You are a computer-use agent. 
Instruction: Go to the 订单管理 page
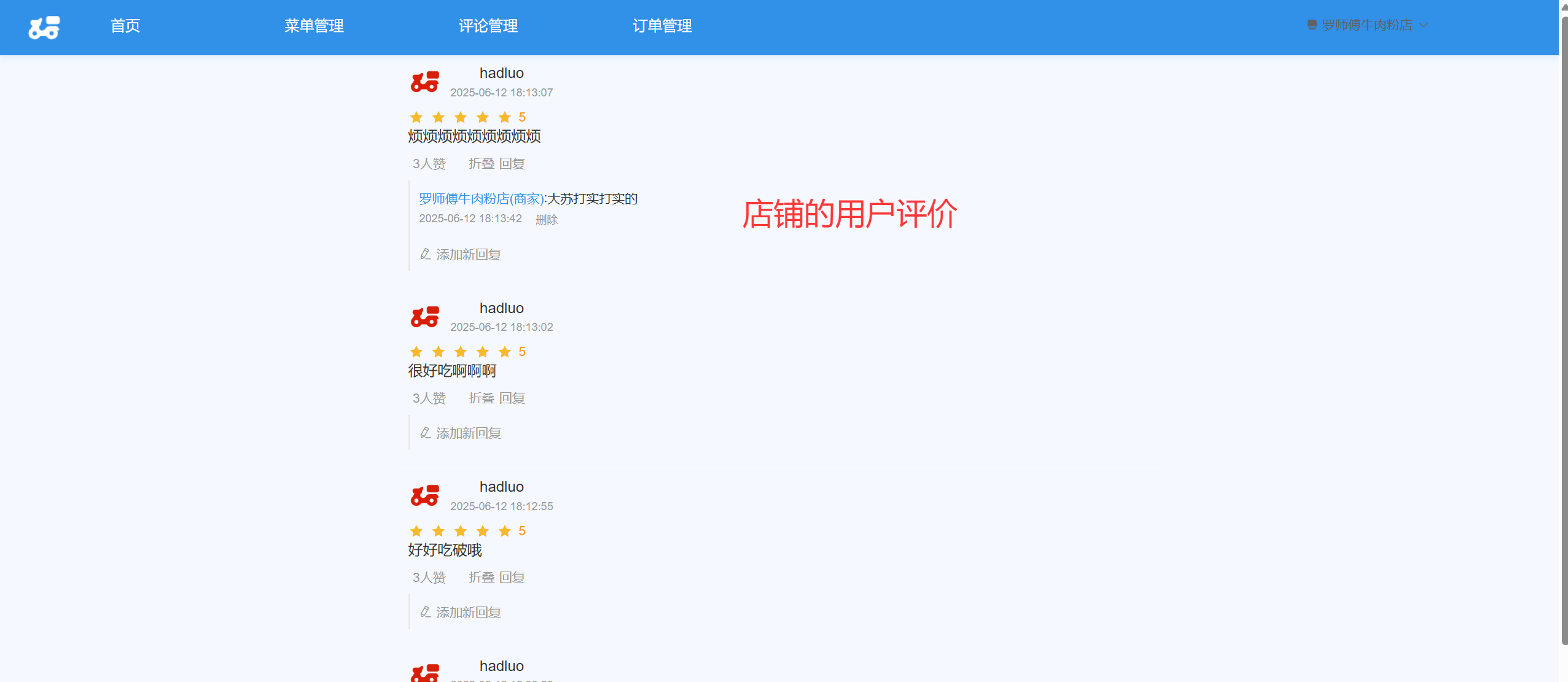662,26
